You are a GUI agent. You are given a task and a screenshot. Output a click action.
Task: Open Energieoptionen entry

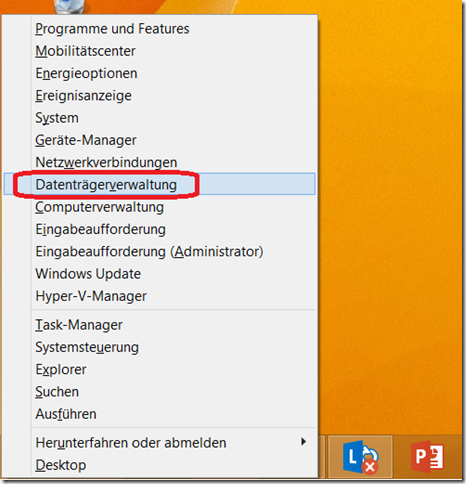tap(159, 73)
